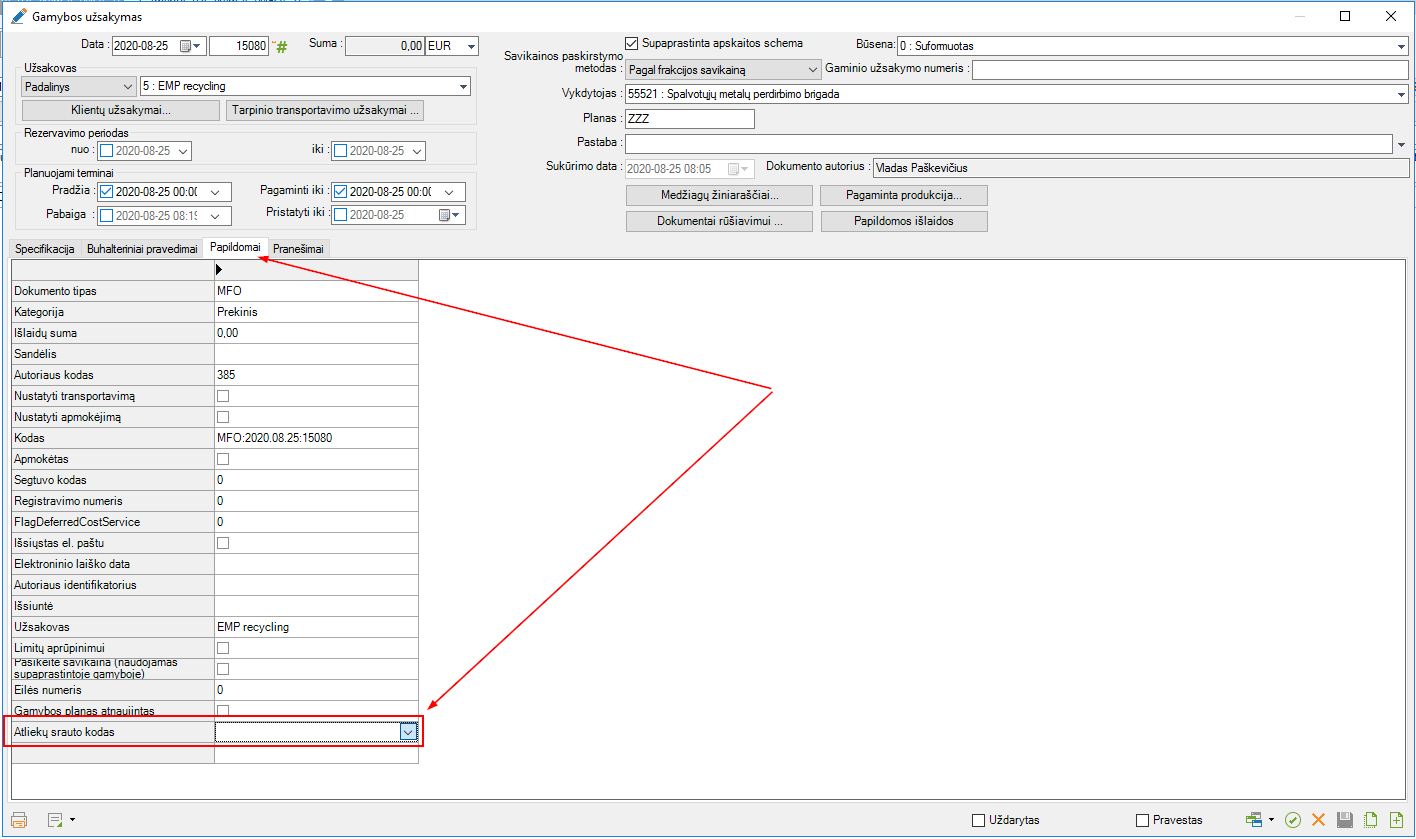The width and height of the screenshot is (1416, 839).
Task: Click the green hash number generator icon
Action: click(281, 47)
